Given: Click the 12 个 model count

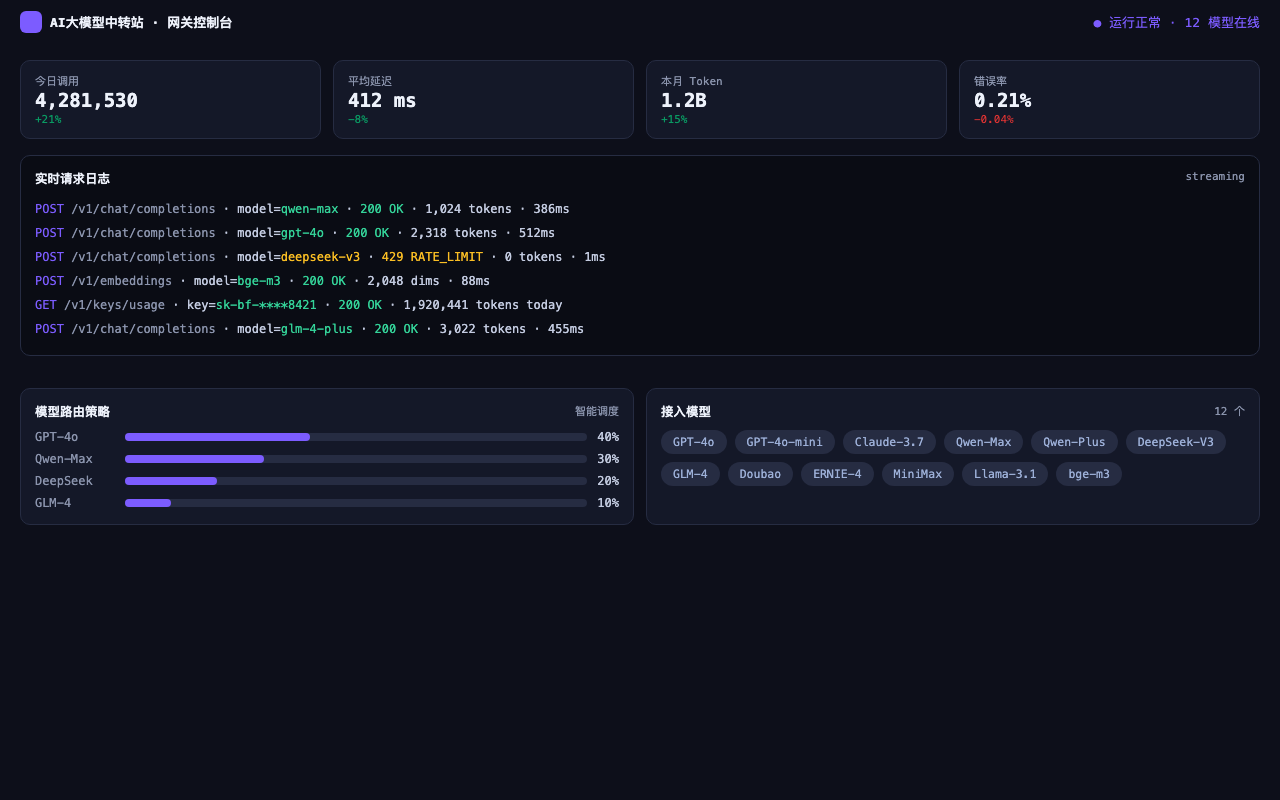Looking at the screenshot, I should 1229,411.
